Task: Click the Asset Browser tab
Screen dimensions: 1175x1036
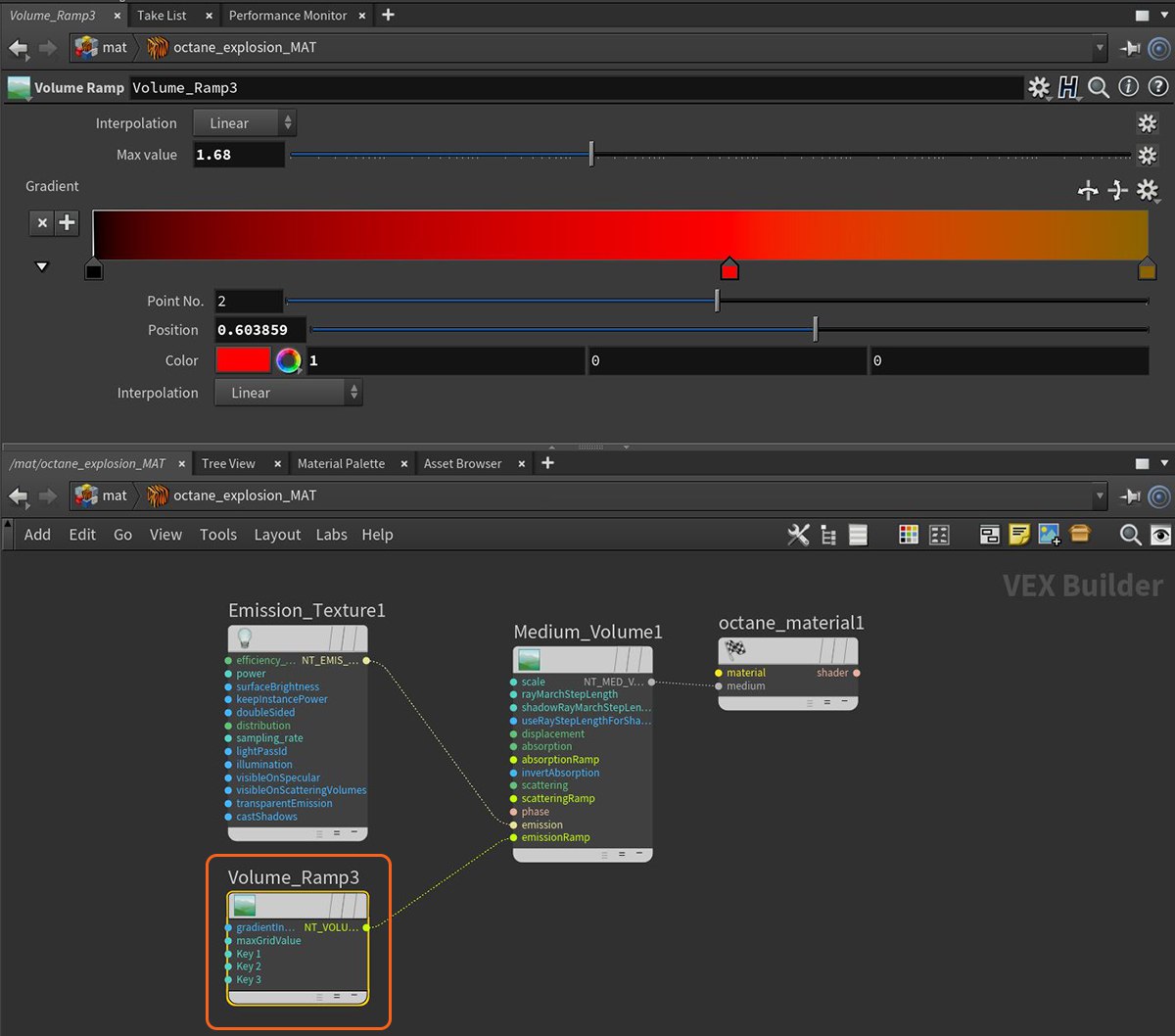Action: [462, 463]
